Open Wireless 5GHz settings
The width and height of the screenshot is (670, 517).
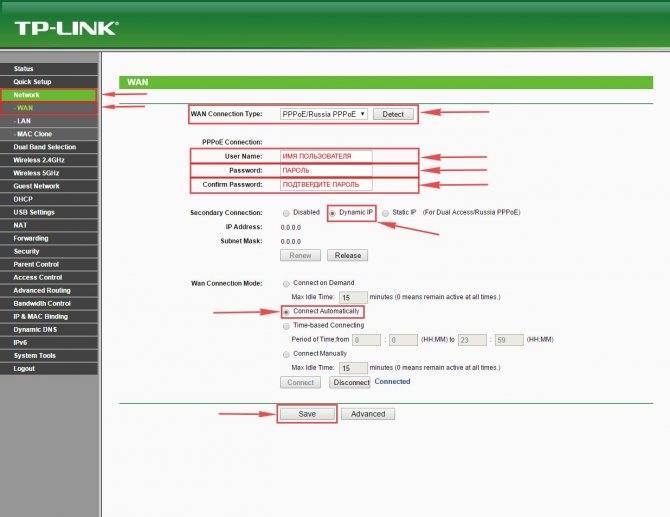pyautogui.click(x=49, y=173)
